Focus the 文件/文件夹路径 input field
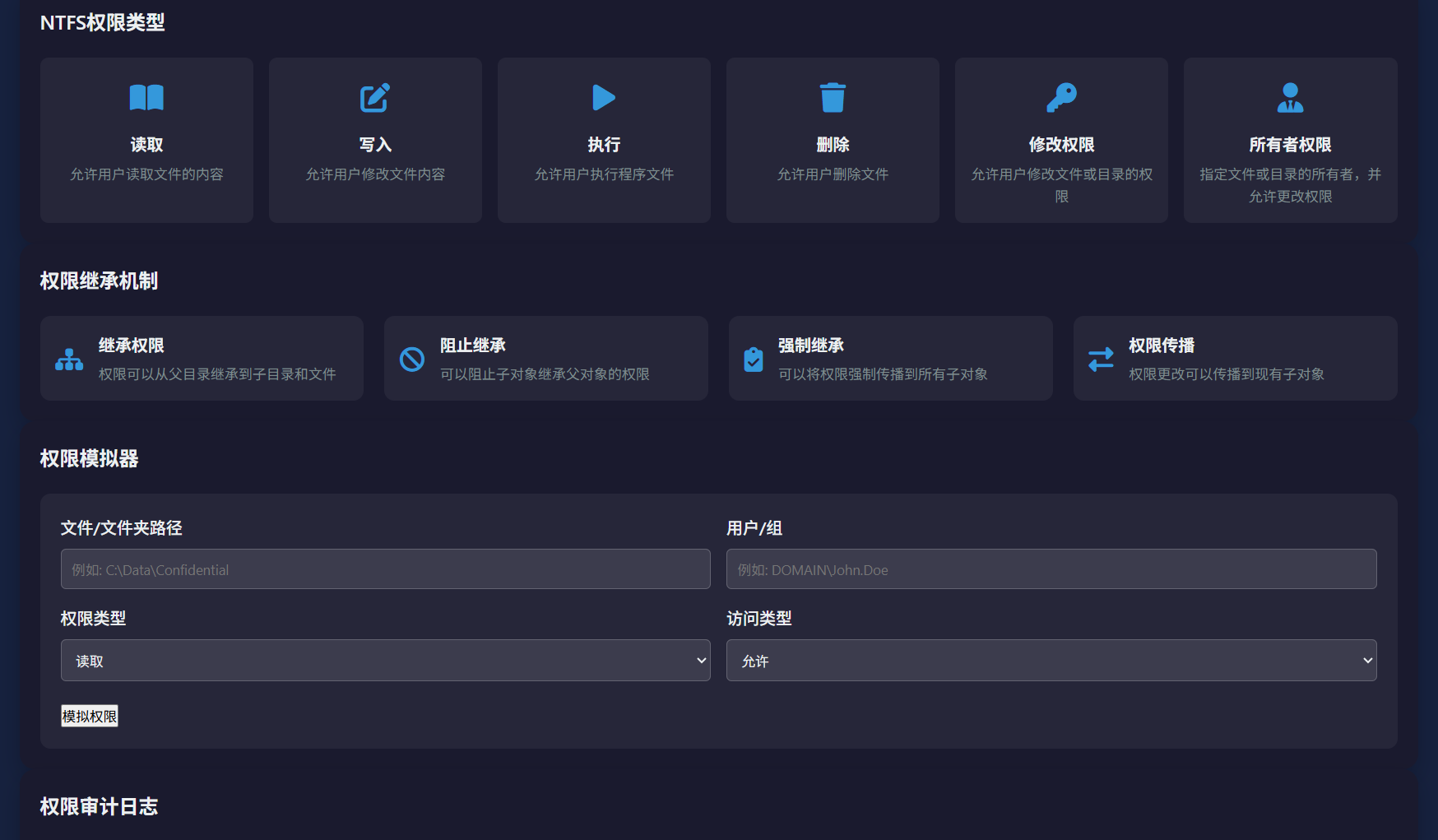The image size is (1438, 840). pos(385,569)
